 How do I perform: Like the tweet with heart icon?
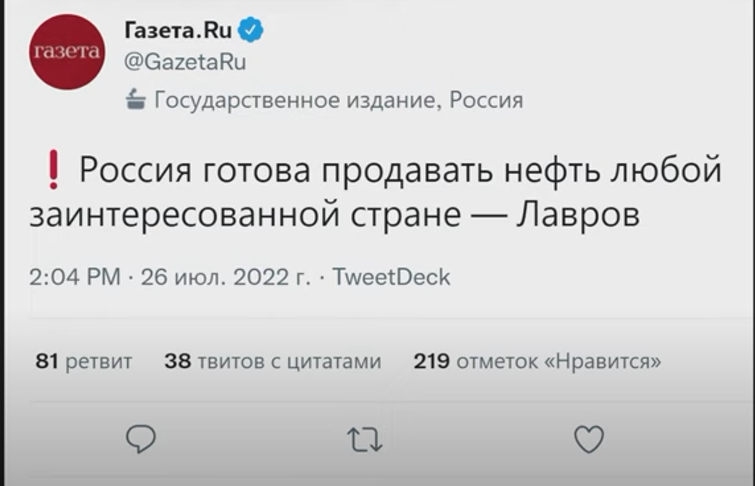[x=589, y=439]
